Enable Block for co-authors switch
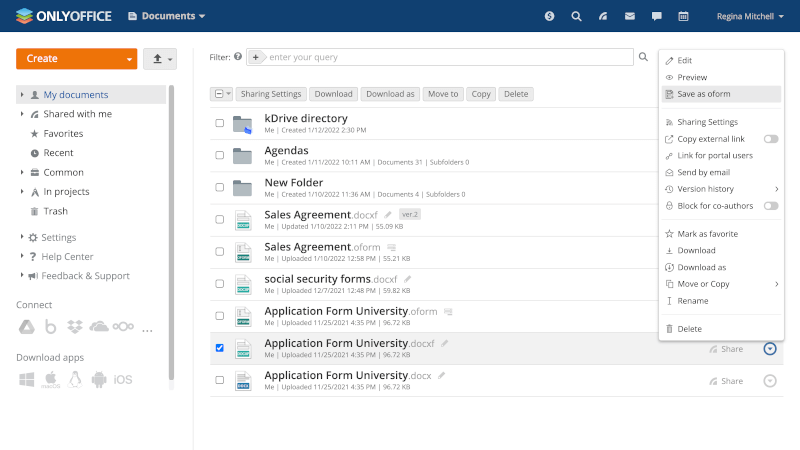Viewport: 800px width, 450px height. [771, 205]
